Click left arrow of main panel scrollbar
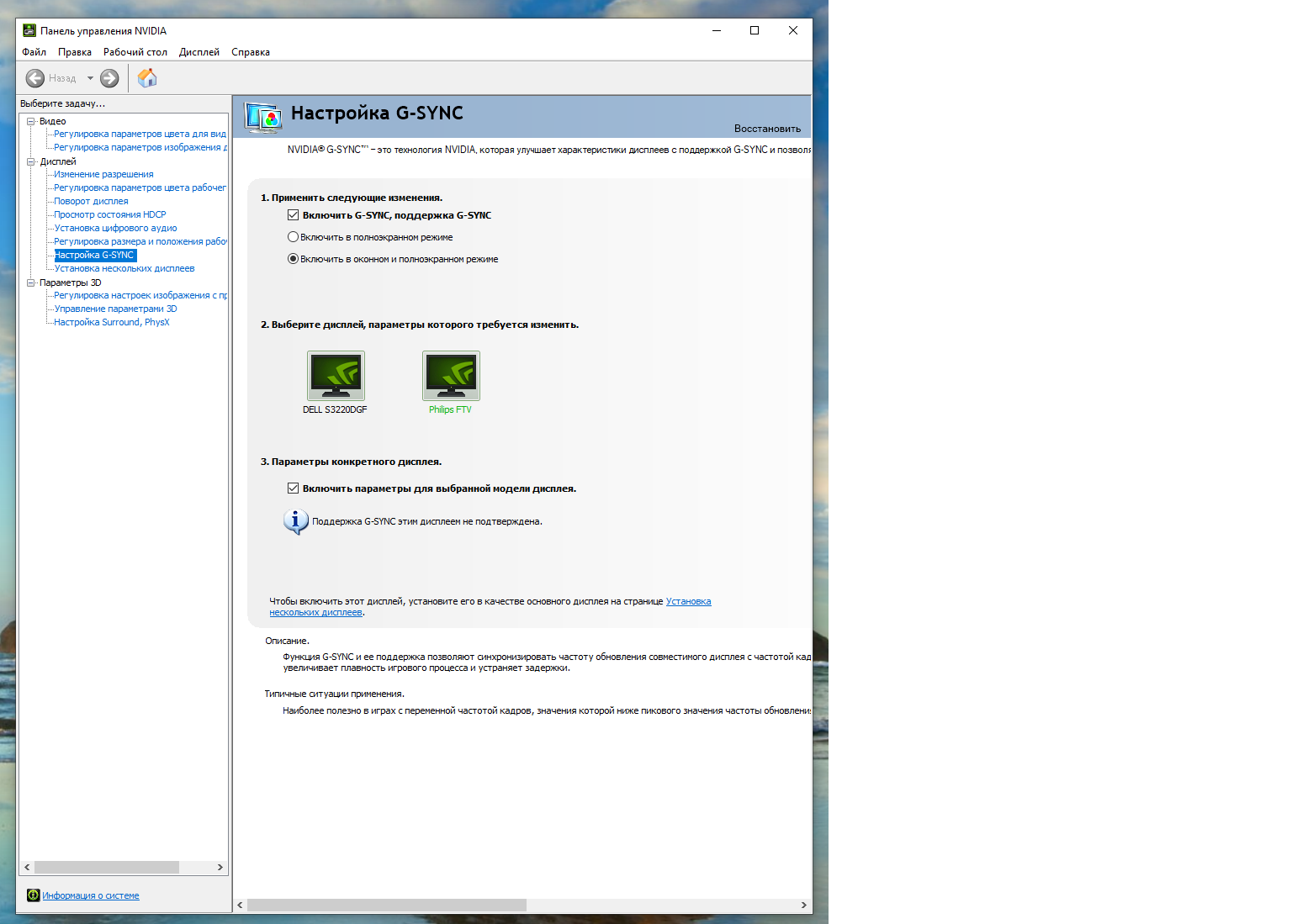The width and height of the screenshot is (1292, 924). click(240, 905)
